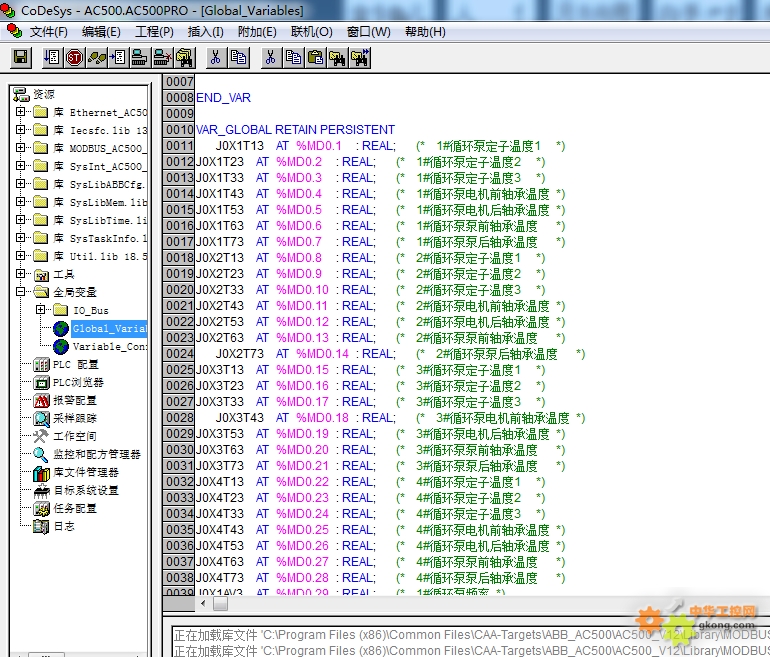Select 库 SysLibABBCfg tree item
Viewport: 770px width, 657px height.
pyautogui.click(x=100, y=184)
